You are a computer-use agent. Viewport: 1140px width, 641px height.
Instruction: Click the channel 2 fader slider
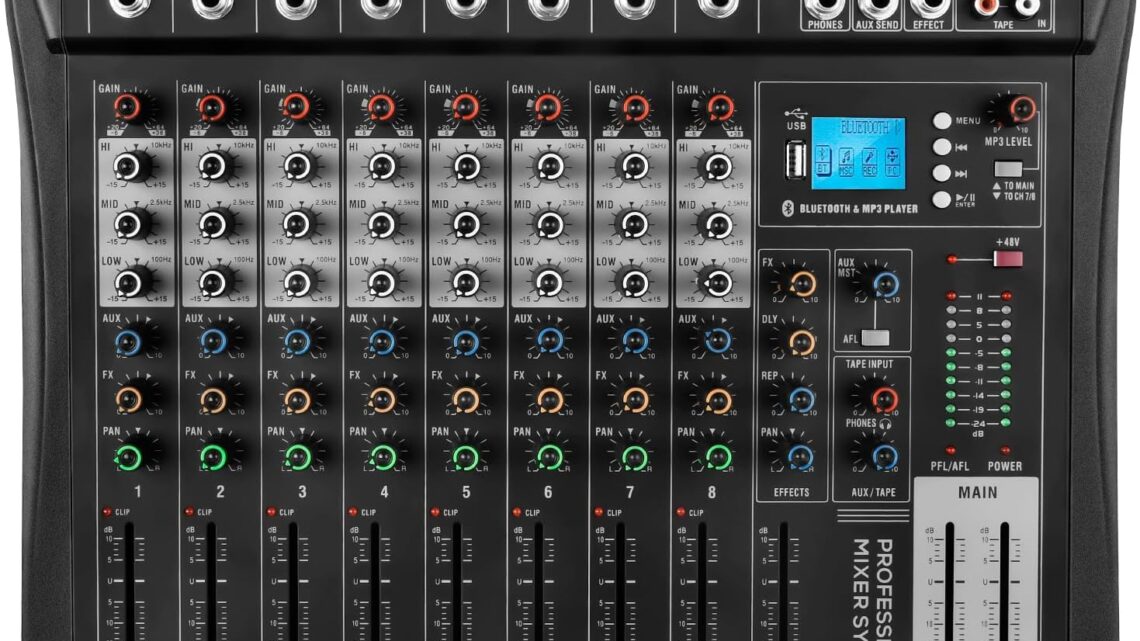[210, 580]
